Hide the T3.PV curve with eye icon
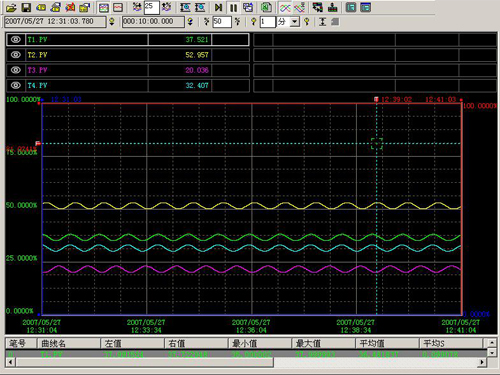This screenshot has height=375, width=500. [x=16, y=70]
